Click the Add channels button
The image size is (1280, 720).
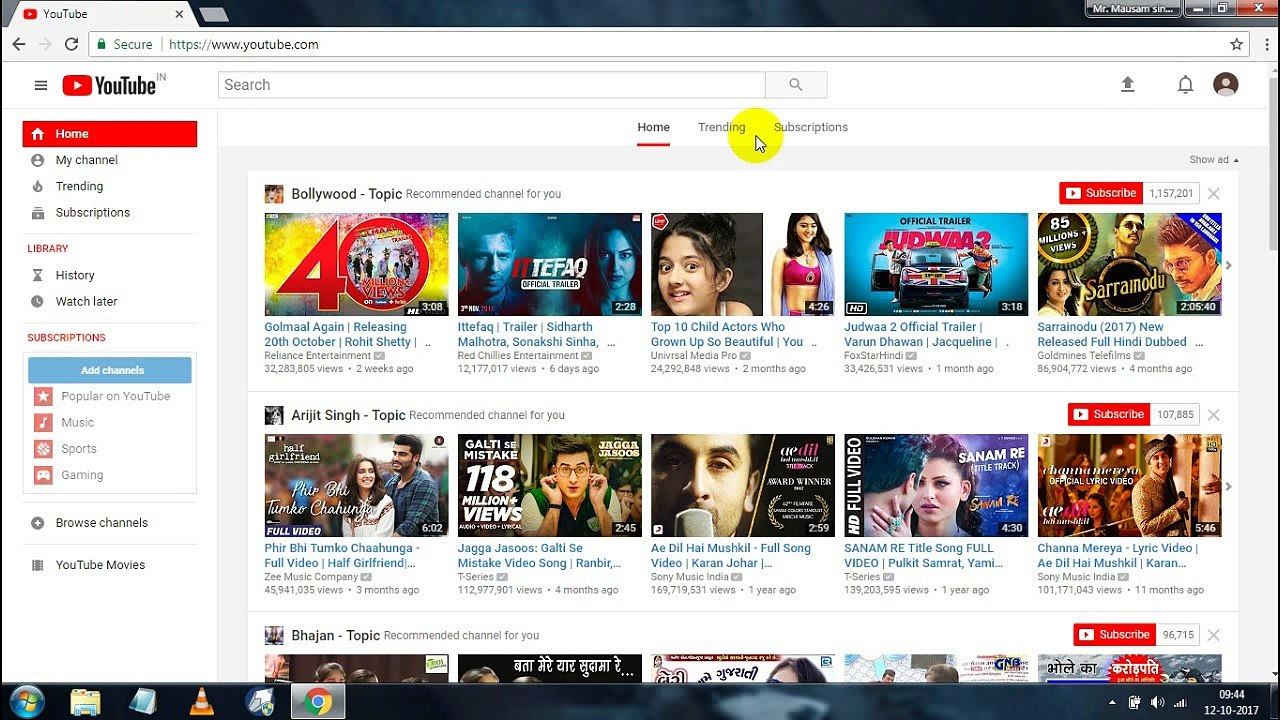(x=110, y=370)
